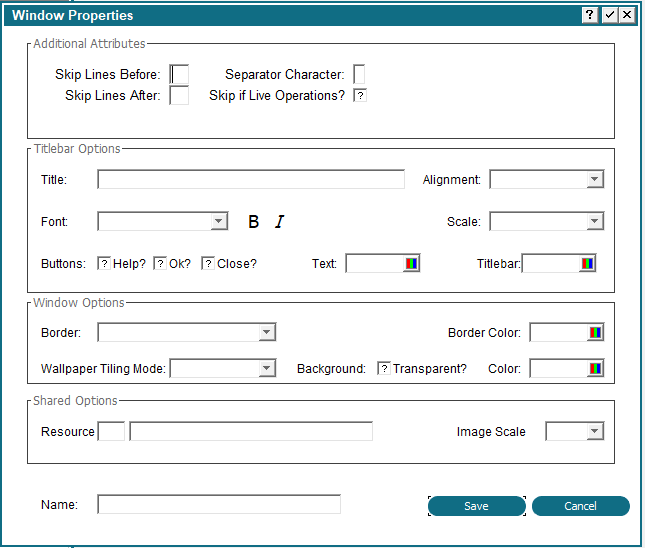Click the Background: label

pyautogui.click(x=331, y=369)
